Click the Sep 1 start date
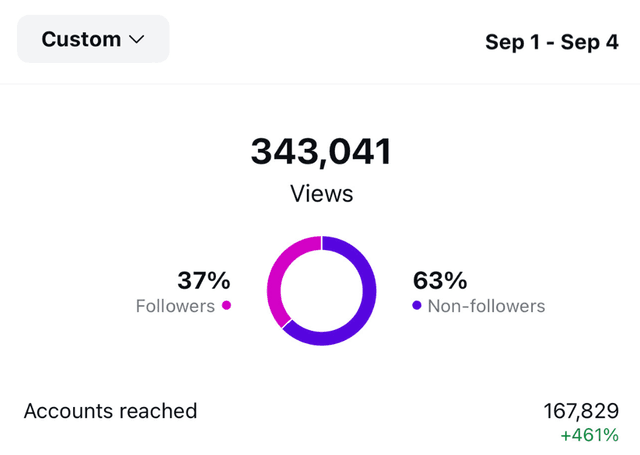The image size is (640, 455). point(511,42)
